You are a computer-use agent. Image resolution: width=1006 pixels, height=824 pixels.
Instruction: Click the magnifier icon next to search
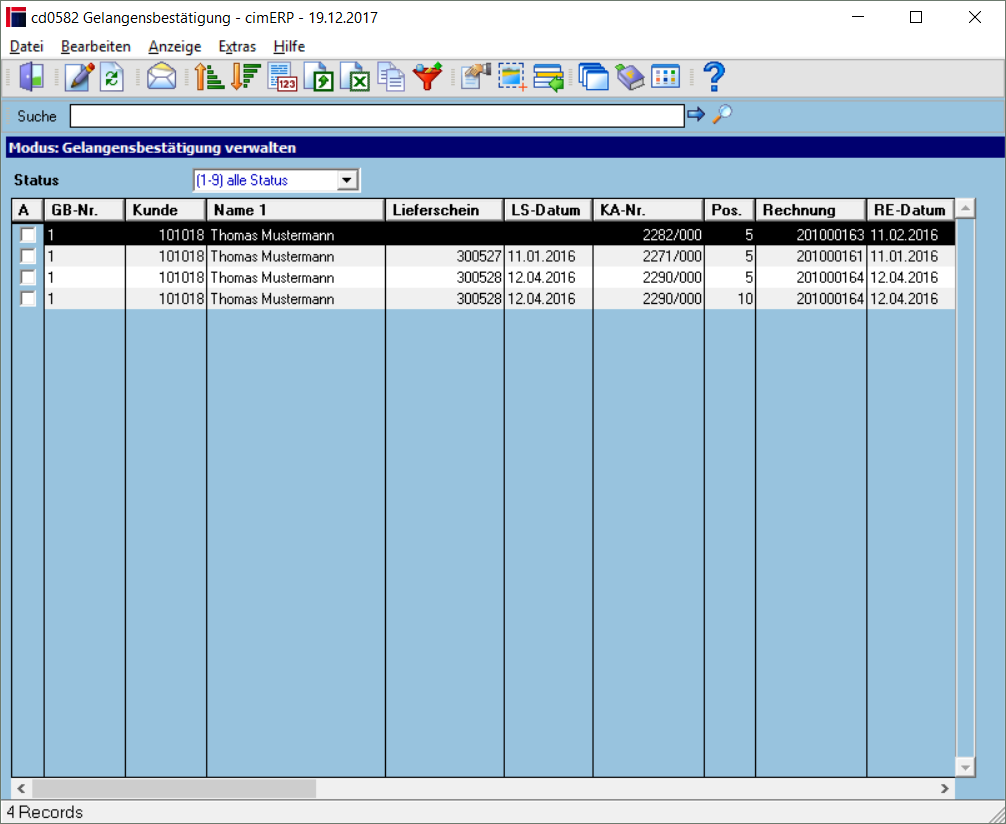click(x=722, y=114)
